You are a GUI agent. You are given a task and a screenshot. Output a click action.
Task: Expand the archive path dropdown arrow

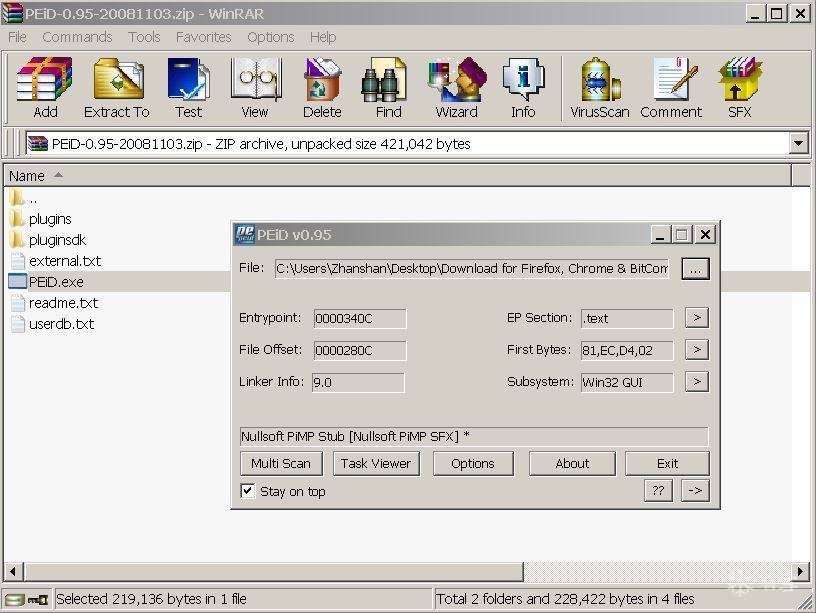pyautogui.click(x=798, y=143)
